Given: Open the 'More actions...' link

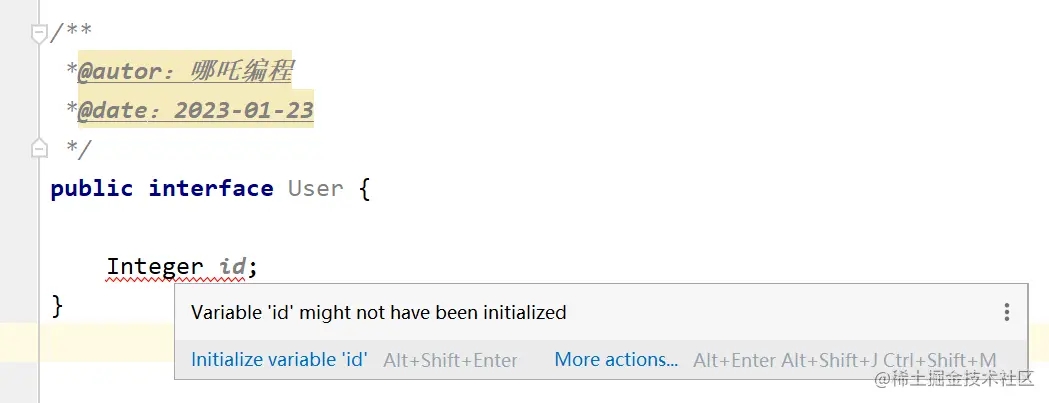Looking at the screenshot, I should click(616, 360).
